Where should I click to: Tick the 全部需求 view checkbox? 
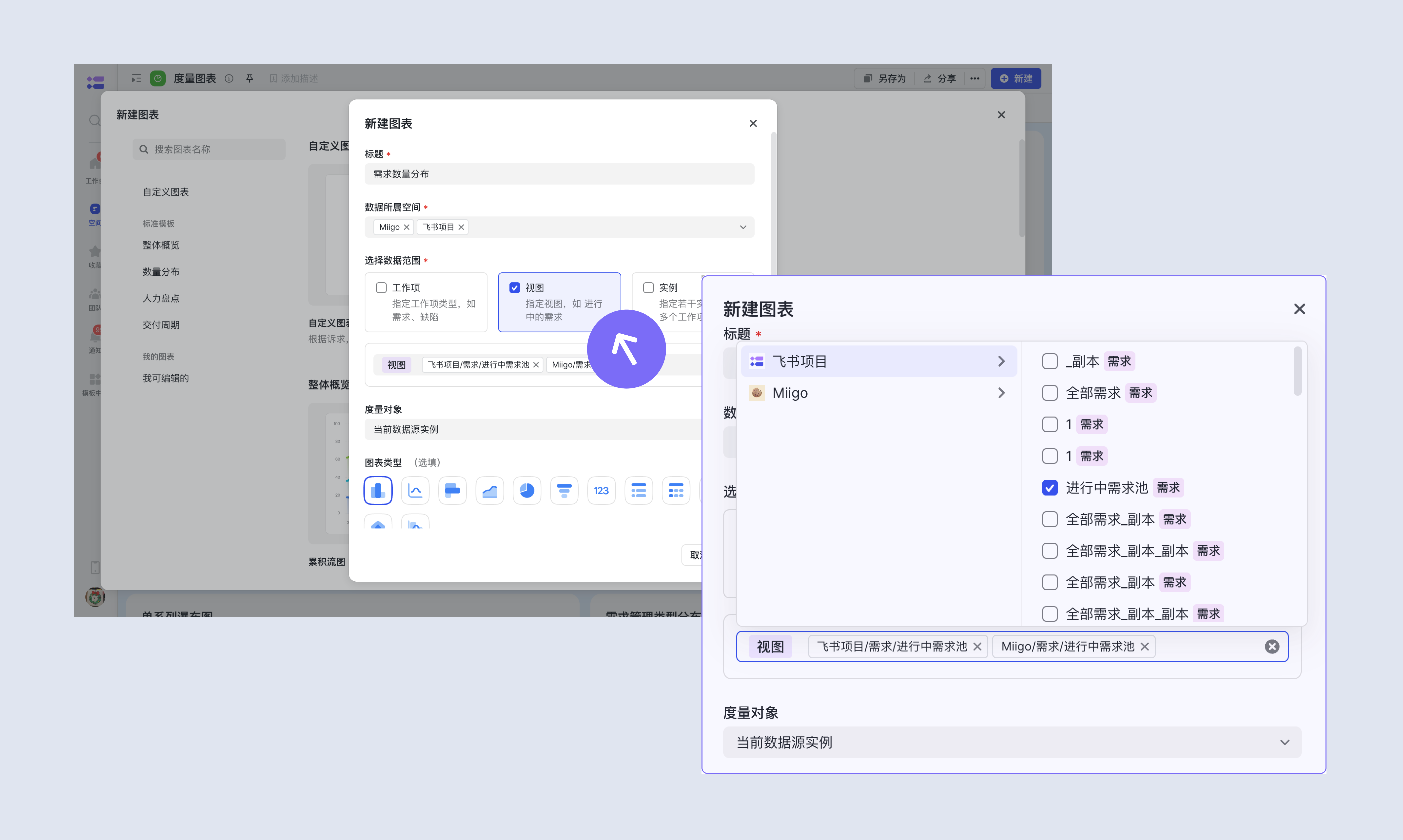tap(1050, 393)
